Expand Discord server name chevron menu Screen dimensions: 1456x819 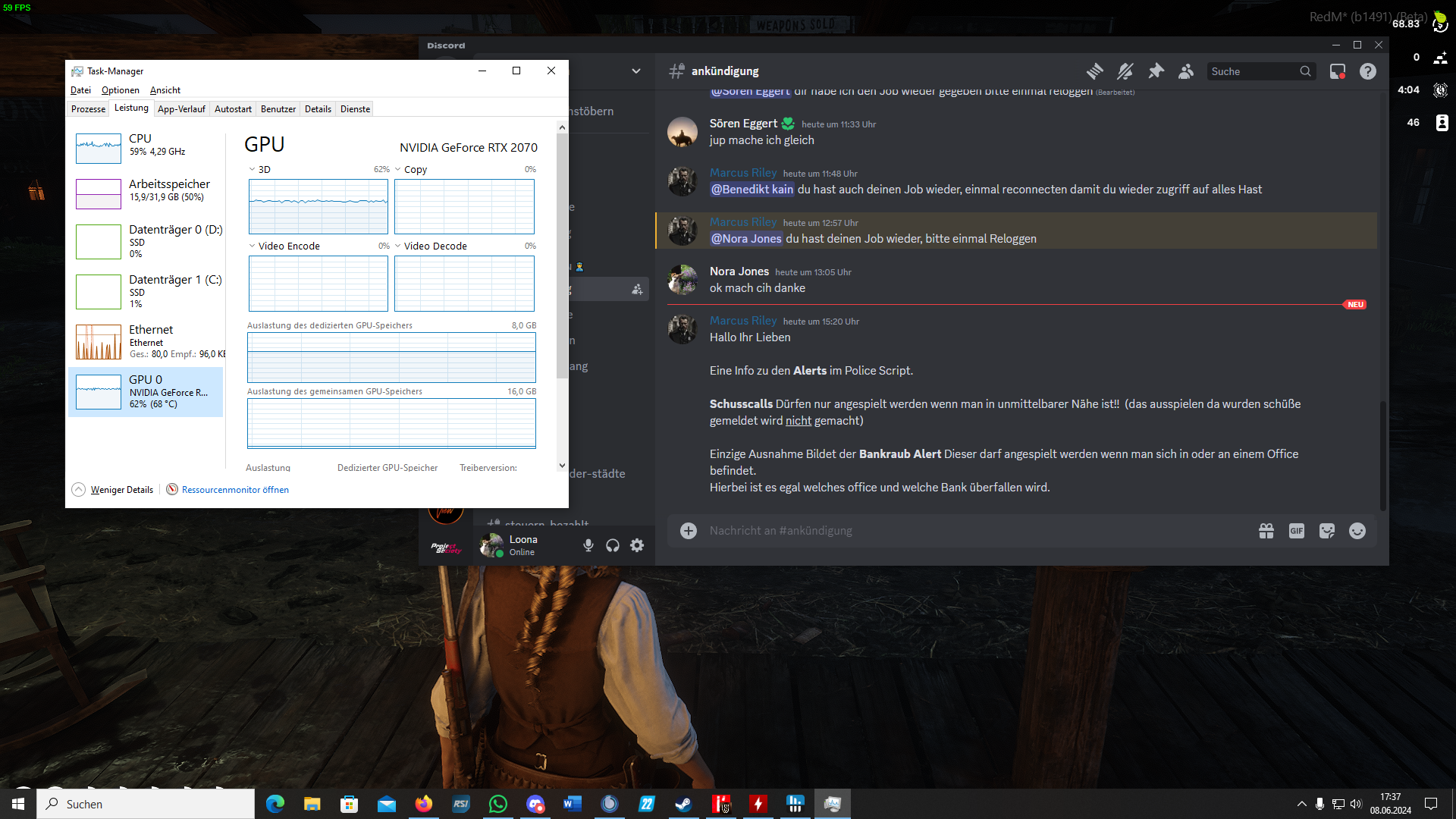(x=636, y=71)
